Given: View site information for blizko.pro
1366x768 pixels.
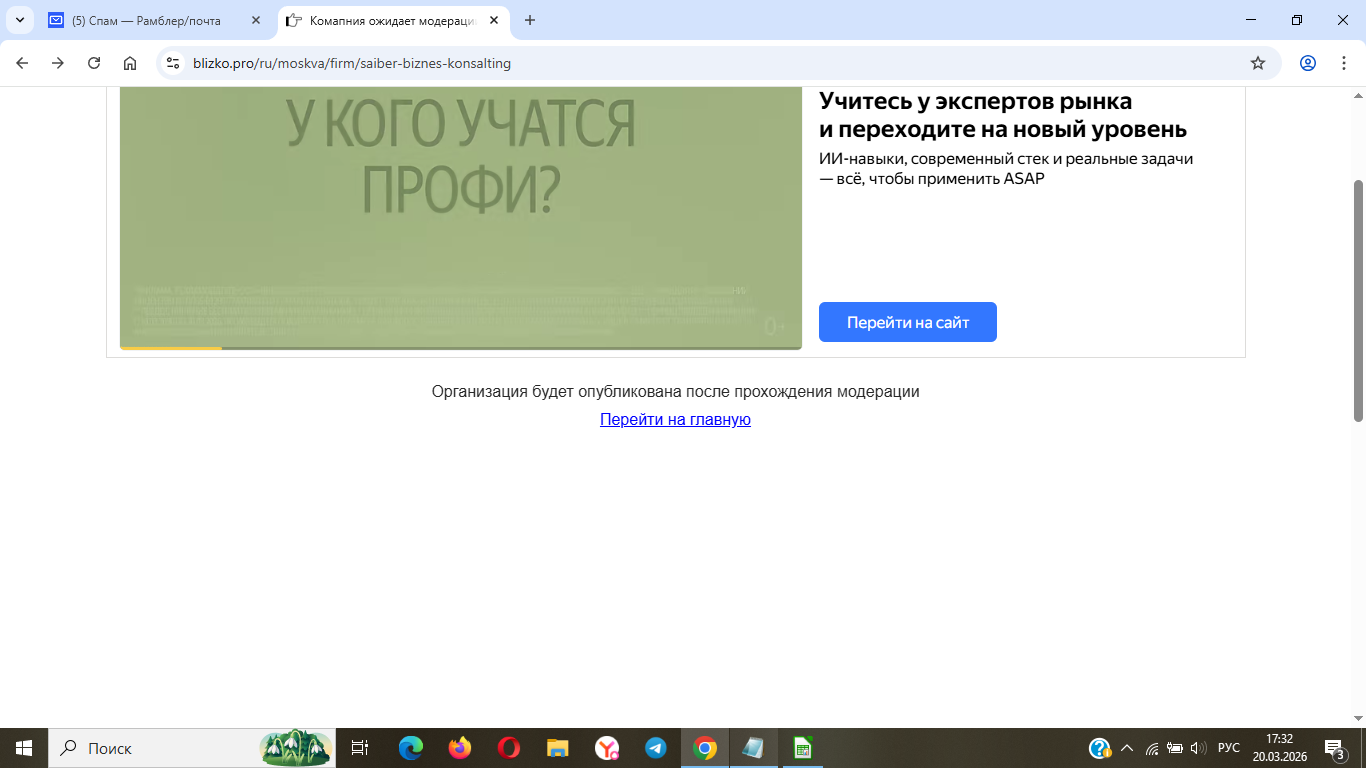Looking at the screenshot, I should (174, 63).
